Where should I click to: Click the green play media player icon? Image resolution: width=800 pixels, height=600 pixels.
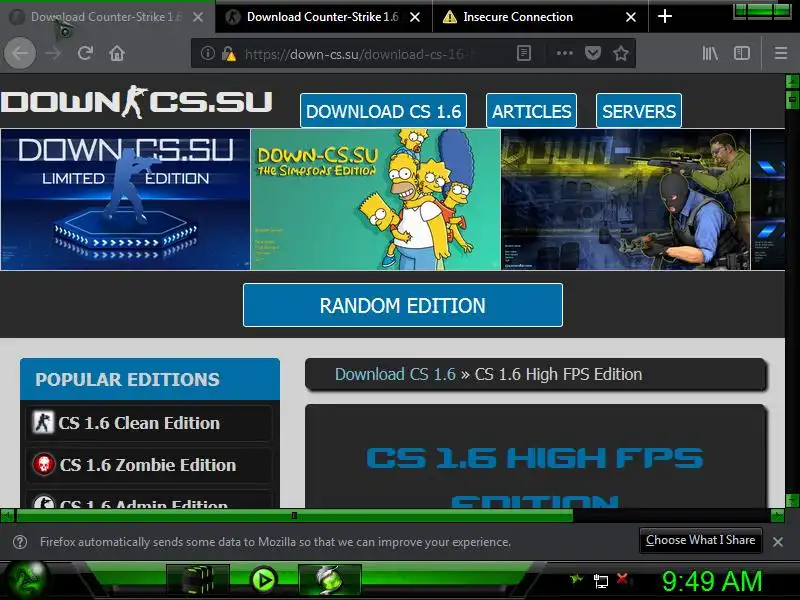coord(264,580)
